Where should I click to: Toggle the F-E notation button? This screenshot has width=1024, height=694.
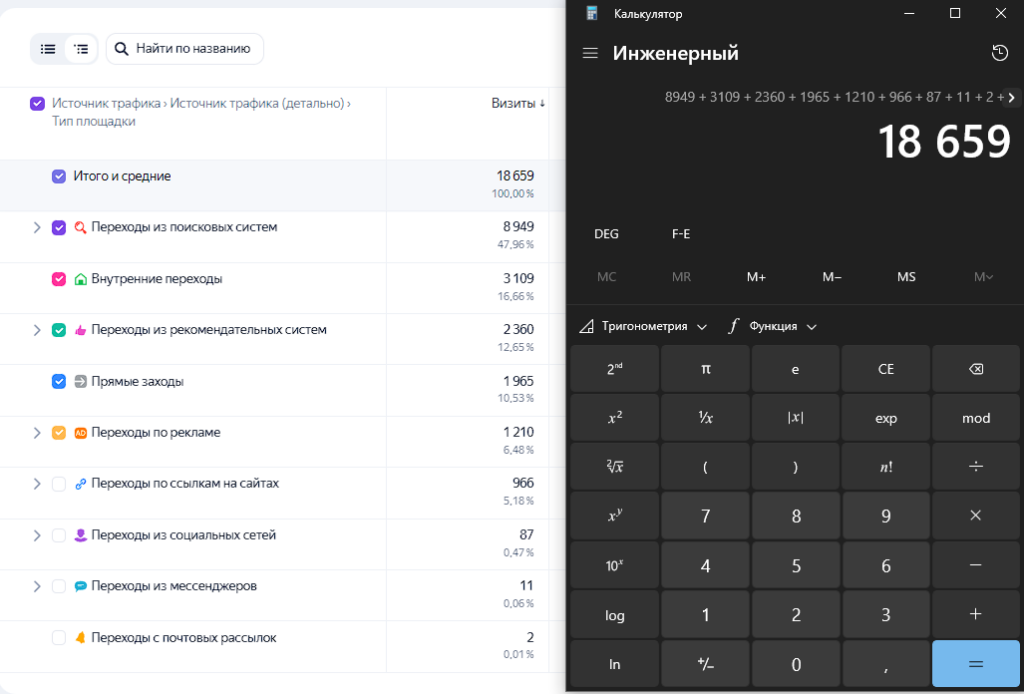[681, 234]
